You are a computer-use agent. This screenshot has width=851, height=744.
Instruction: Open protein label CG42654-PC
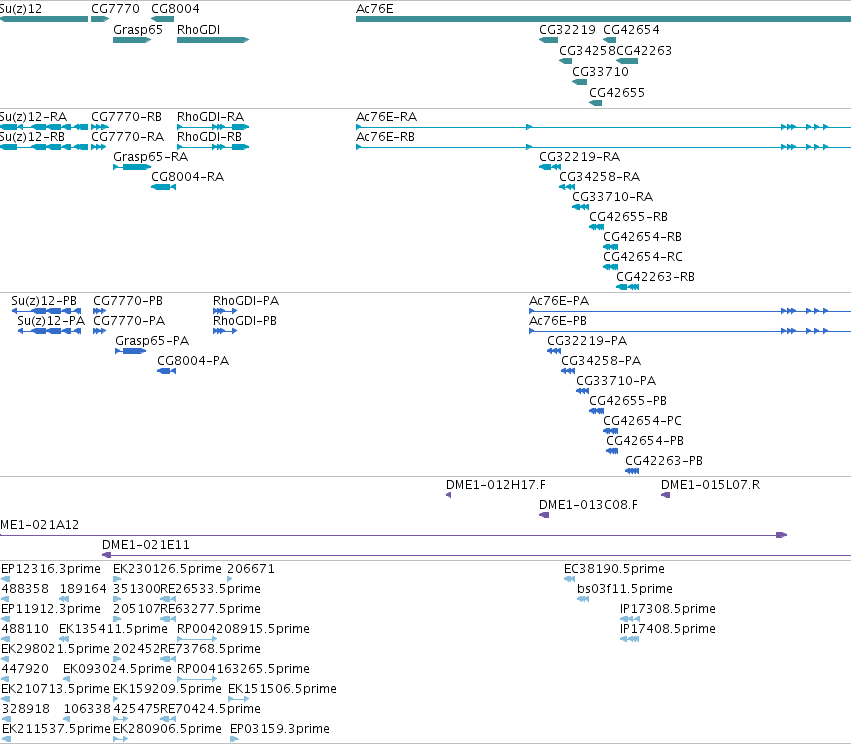[x=642, y=421]
